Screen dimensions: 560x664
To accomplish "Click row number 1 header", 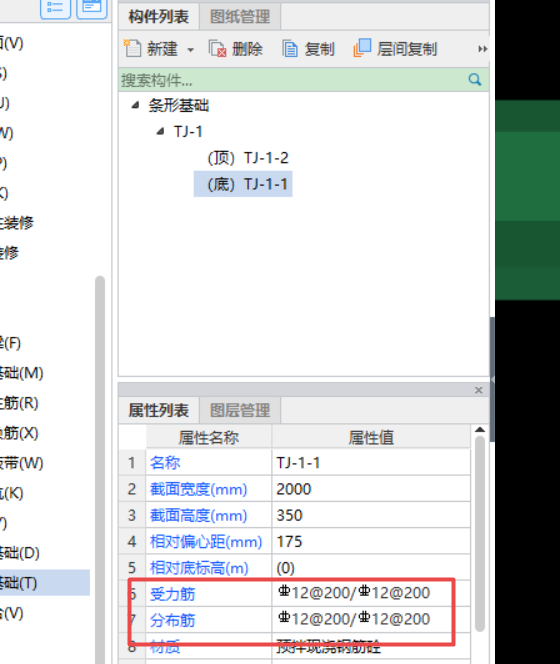I will [x=132, y=463].
